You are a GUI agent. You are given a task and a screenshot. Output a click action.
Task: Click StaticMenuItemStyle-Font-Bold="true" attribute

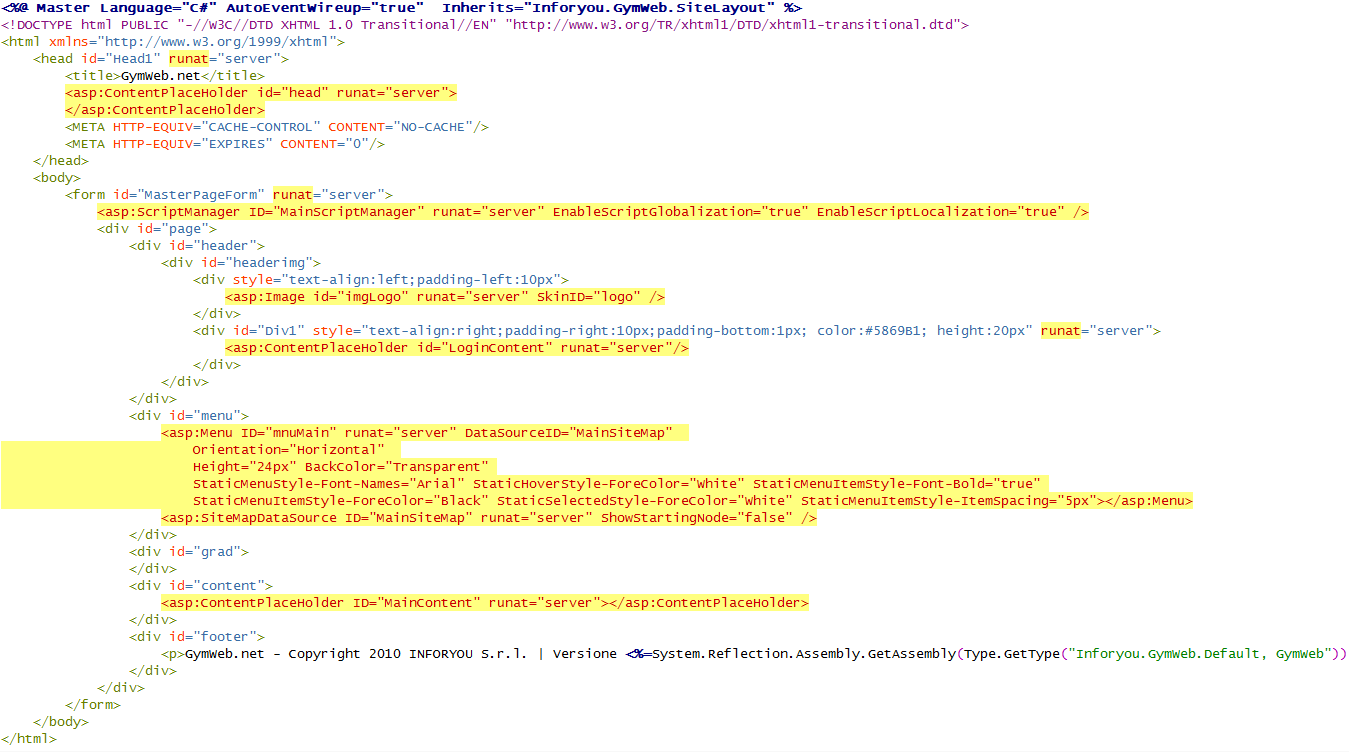pyautogui.click(x=896, y=483)
